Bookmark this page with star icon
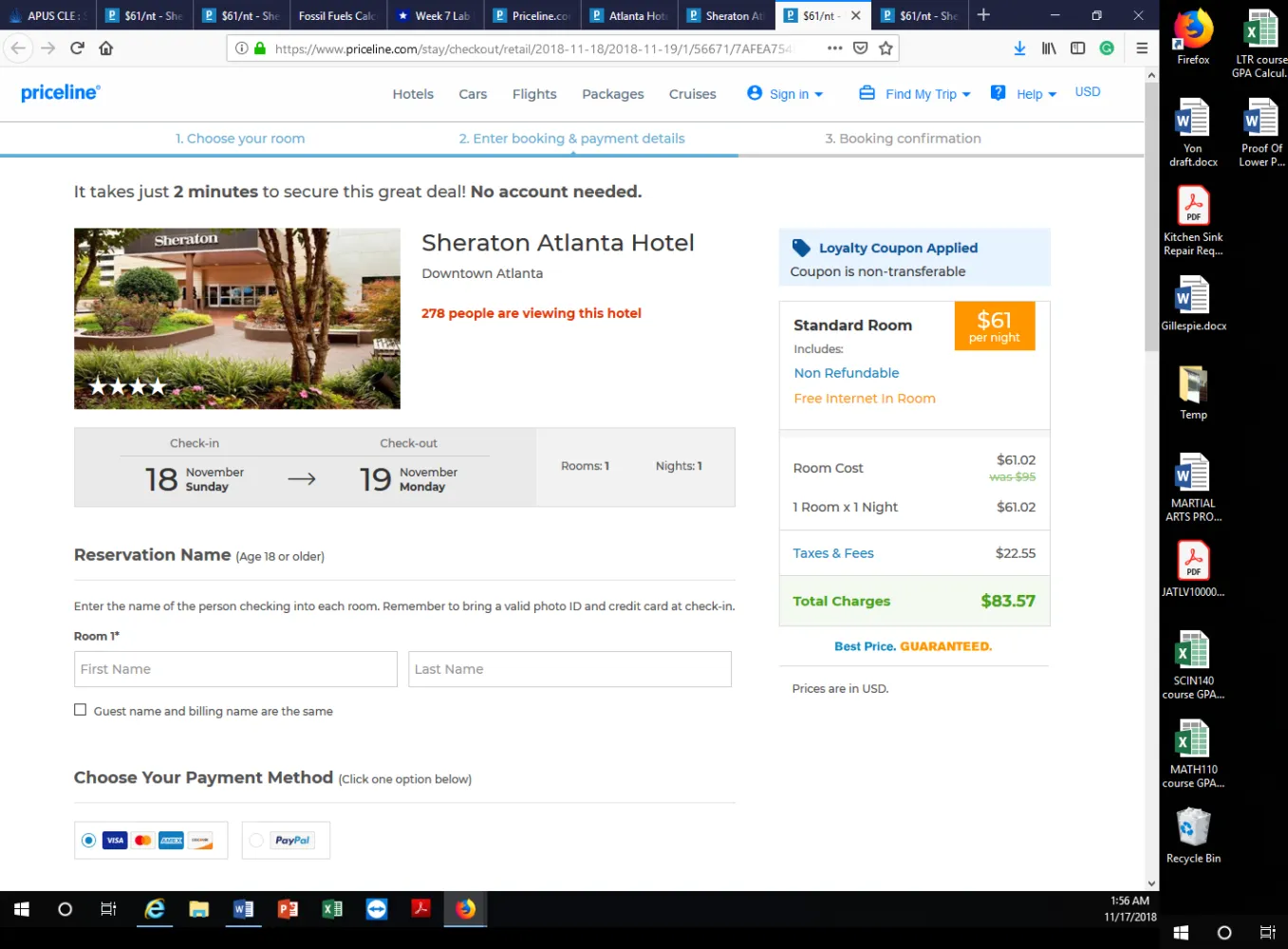This screenshot has width=1288, height=949. (886, 48)
